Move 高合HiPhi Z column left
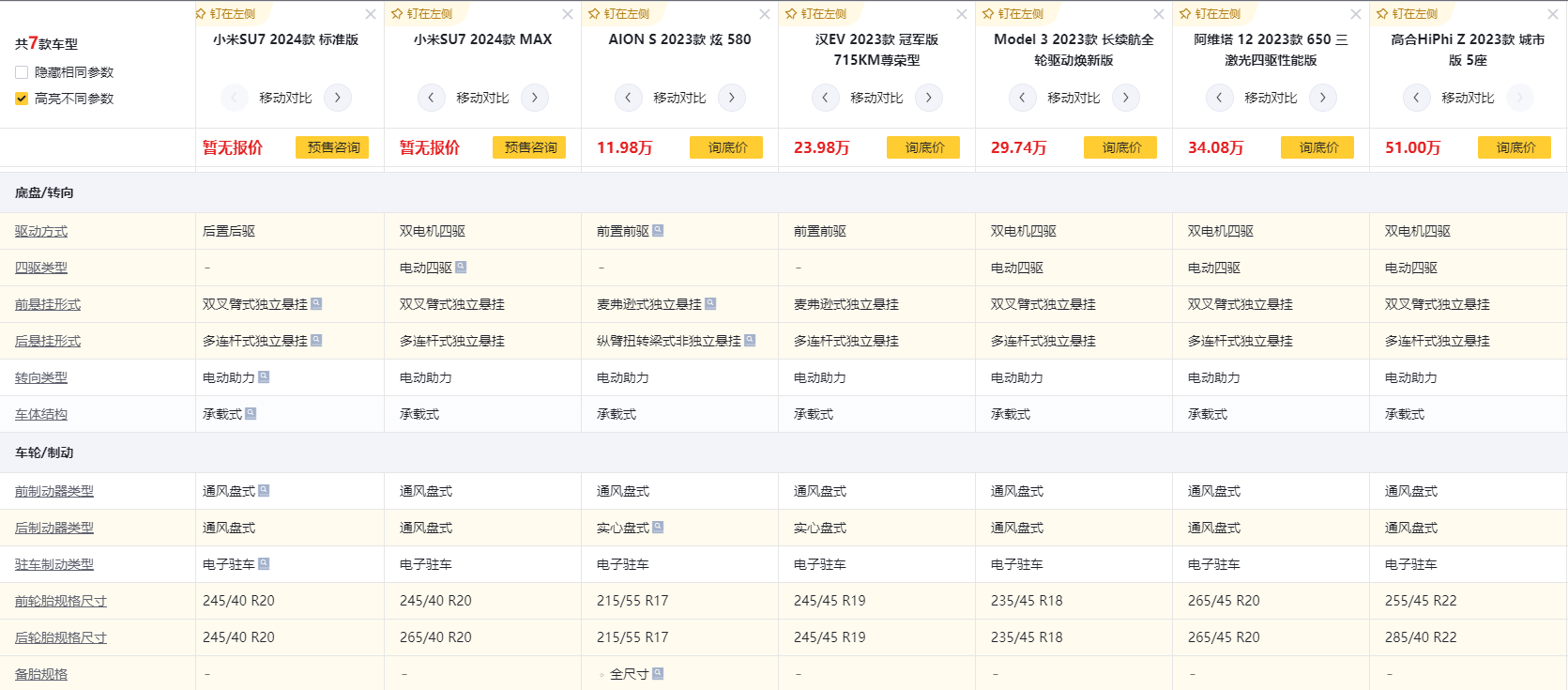The width and height of the screenshot is (1568, 690). (x=1416, y=98)
